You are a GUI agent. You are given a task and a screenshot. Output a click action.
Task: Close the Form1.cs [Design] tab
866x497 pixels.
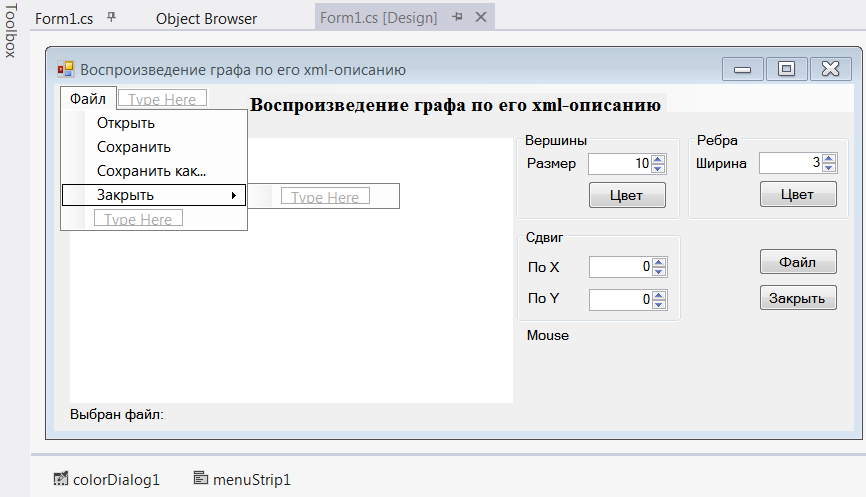point(480,18)
